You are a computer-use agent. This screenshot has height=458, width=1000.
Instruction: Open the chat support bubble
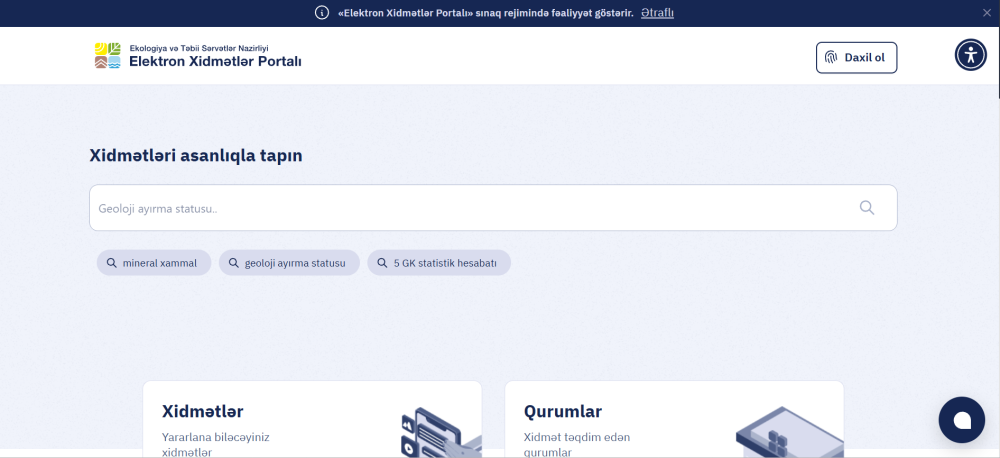962,420
